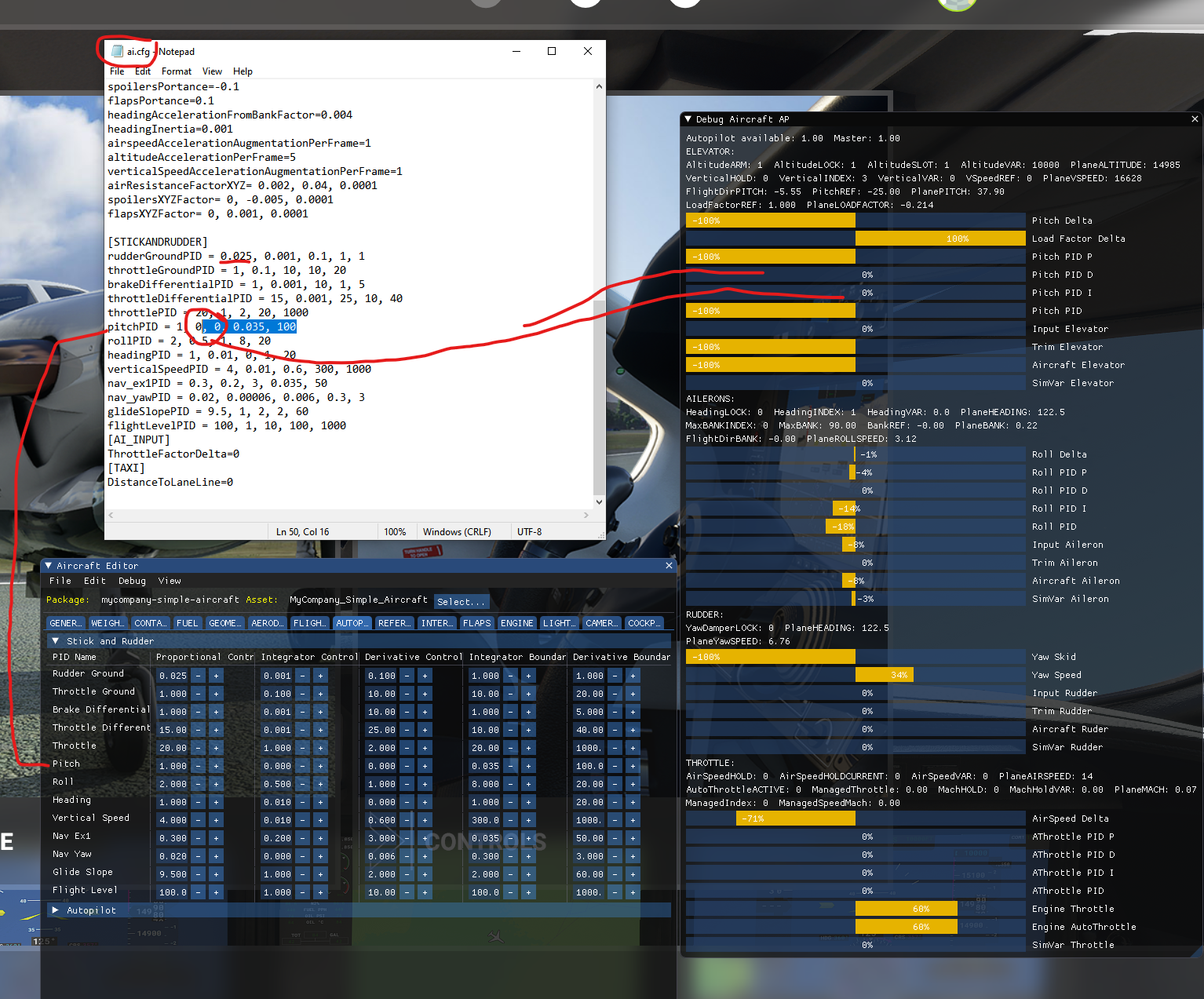1204x999 pixels.
Task: Click minus to decrease Glide Slope proportional value
Action: tap(198, 873)
